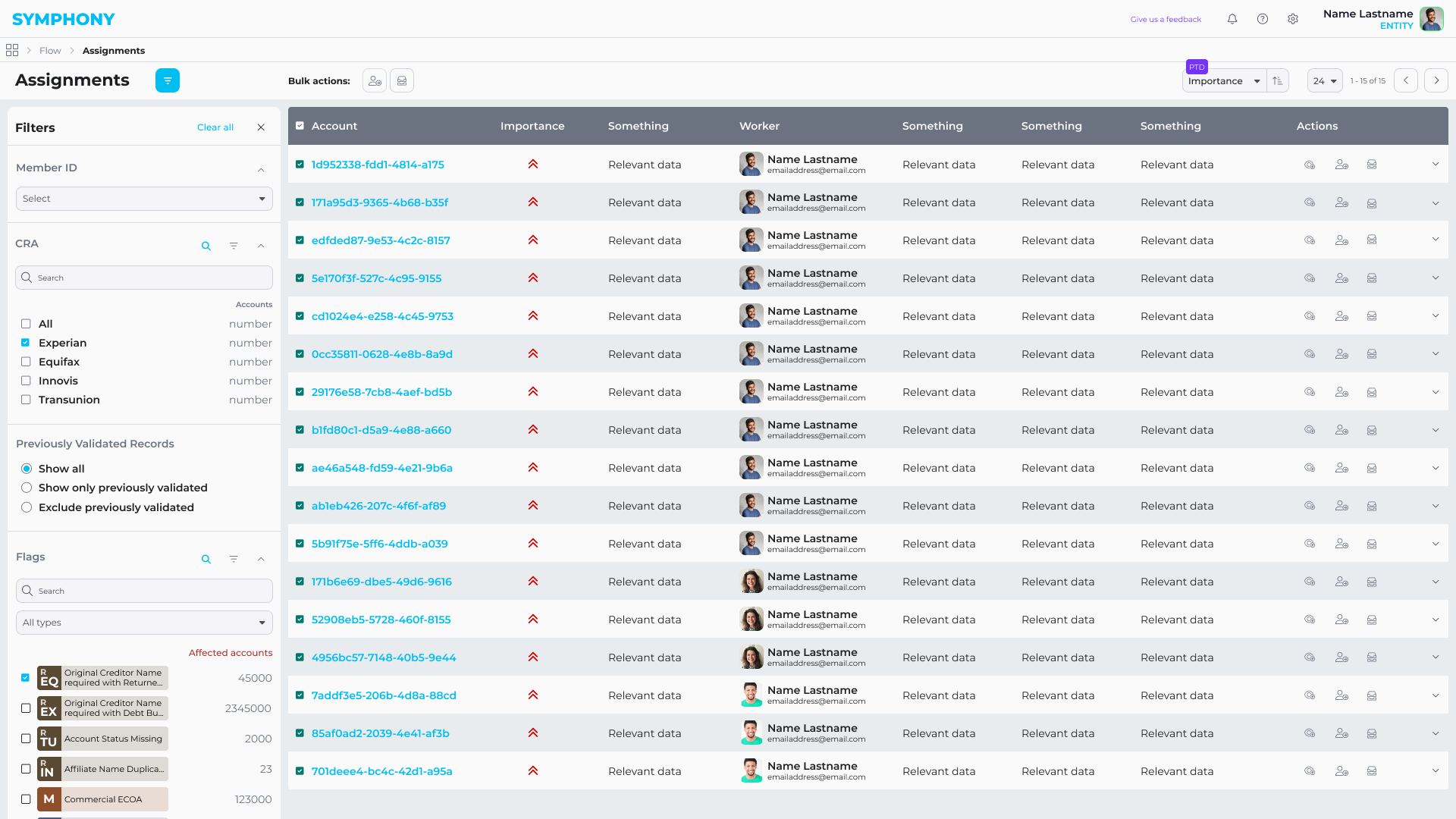Click Clear all filters link
The height and width of the screenshot is (819, 1456).
click(x=215, y=127)
